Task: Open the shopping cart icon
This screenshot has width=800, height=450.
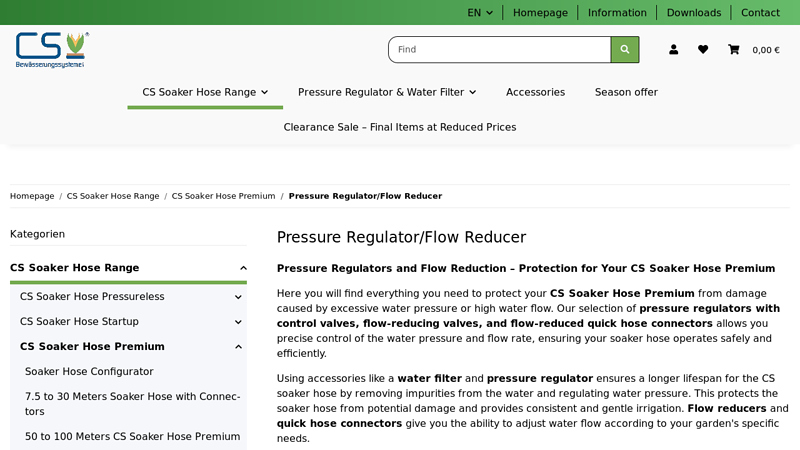Action: click(x=734, y=49)
